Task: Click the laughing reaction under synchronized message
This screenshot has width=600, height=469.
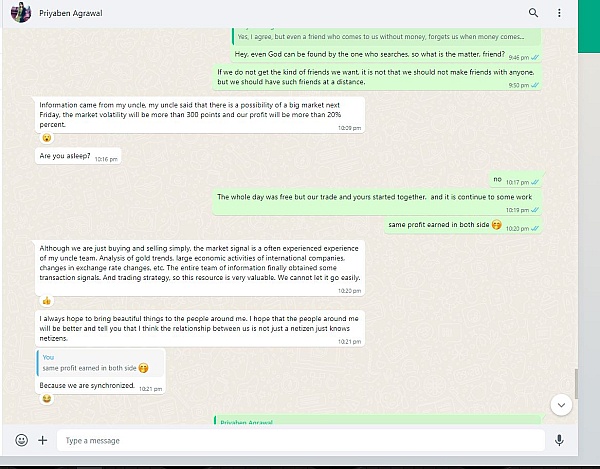Action: [x=47, y=399]
